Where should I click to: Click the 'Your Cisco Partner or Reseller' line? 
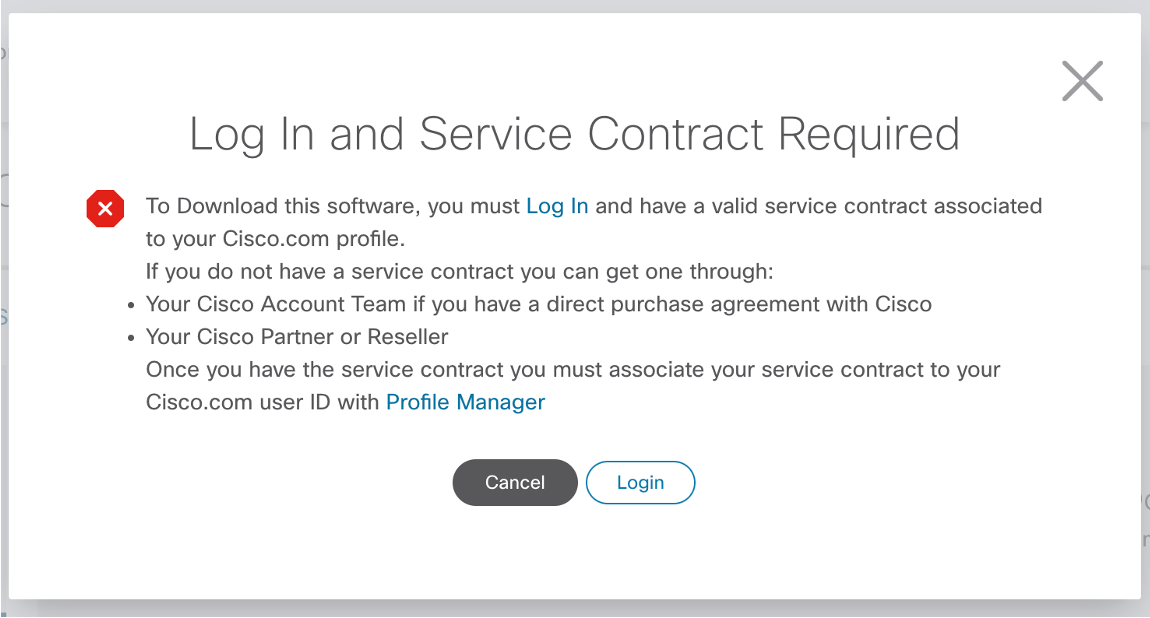(x=296, y=336)
